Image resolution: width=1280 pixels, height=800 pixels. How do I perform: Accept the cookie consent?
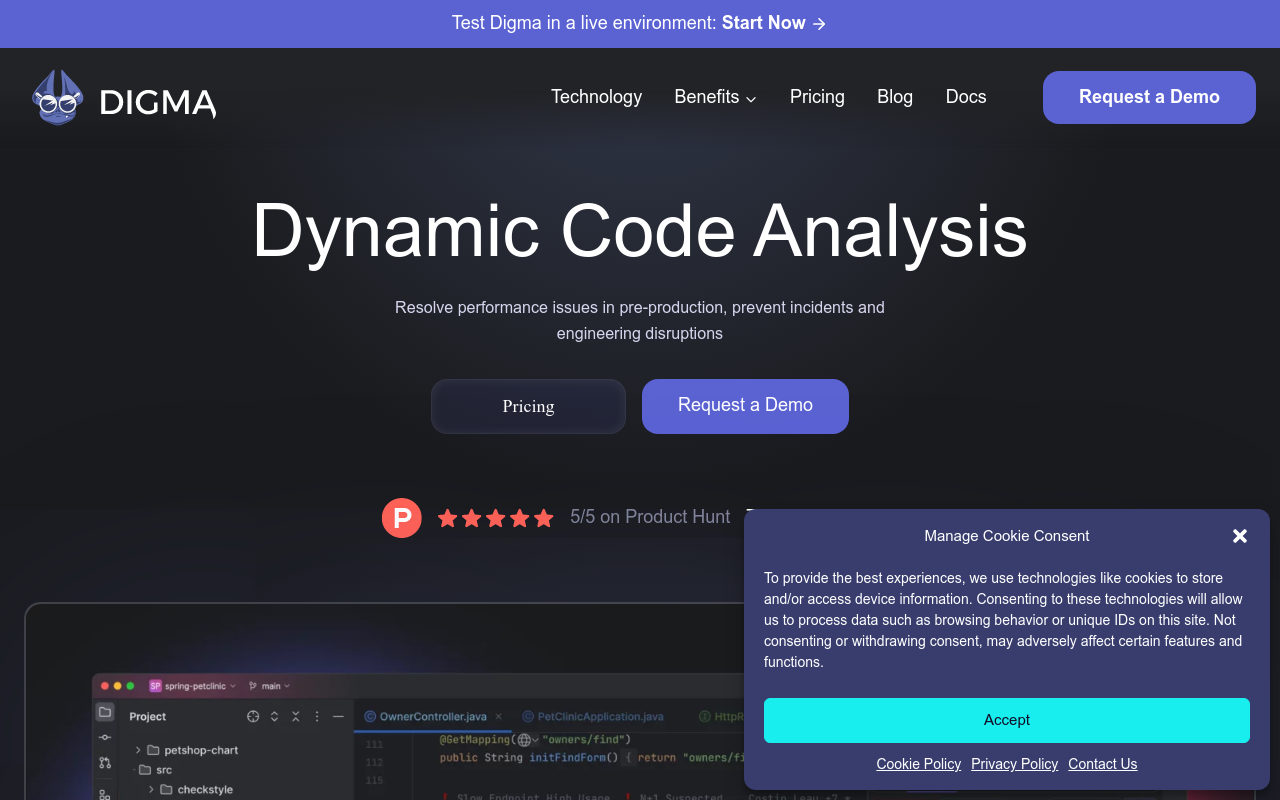point(1007,720)
